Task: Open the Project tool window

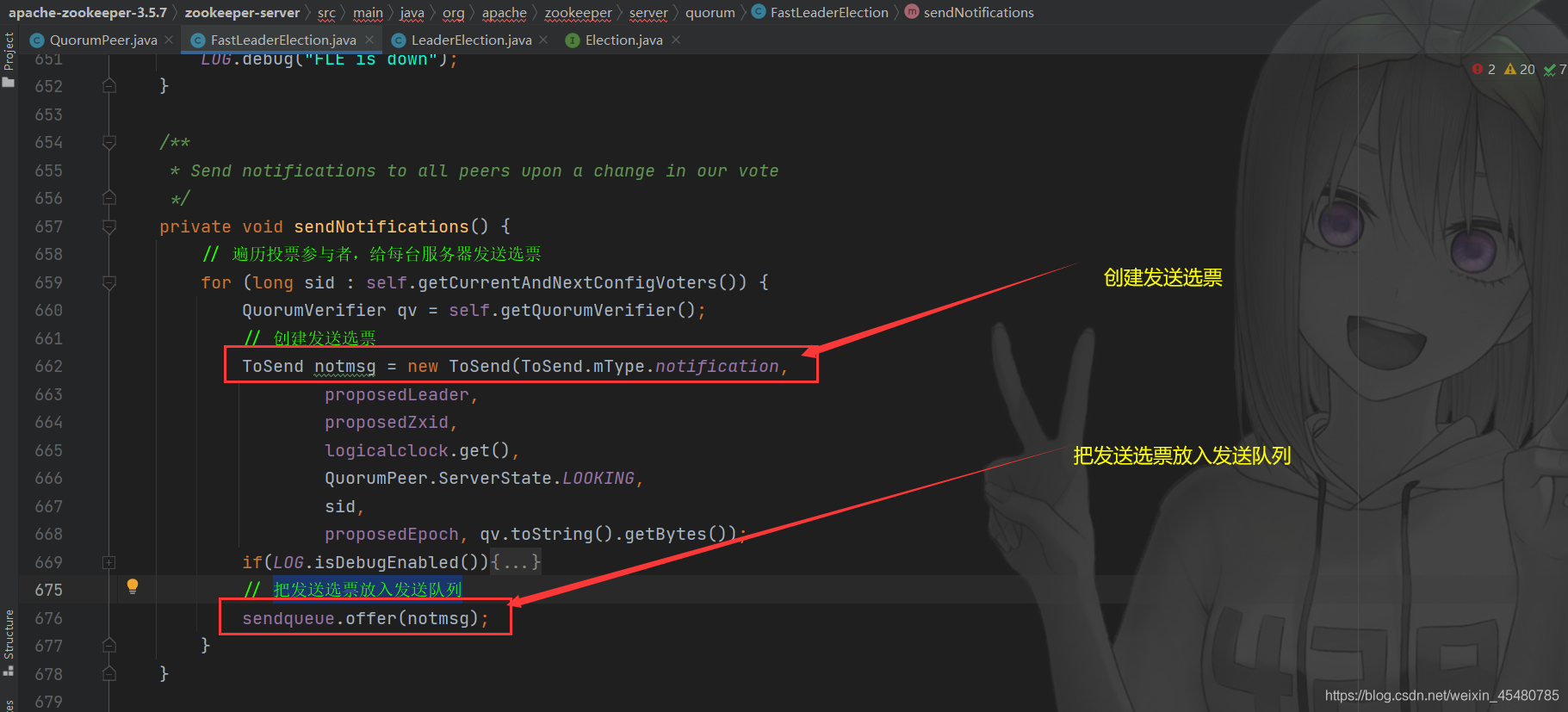Action: [9, 59]
